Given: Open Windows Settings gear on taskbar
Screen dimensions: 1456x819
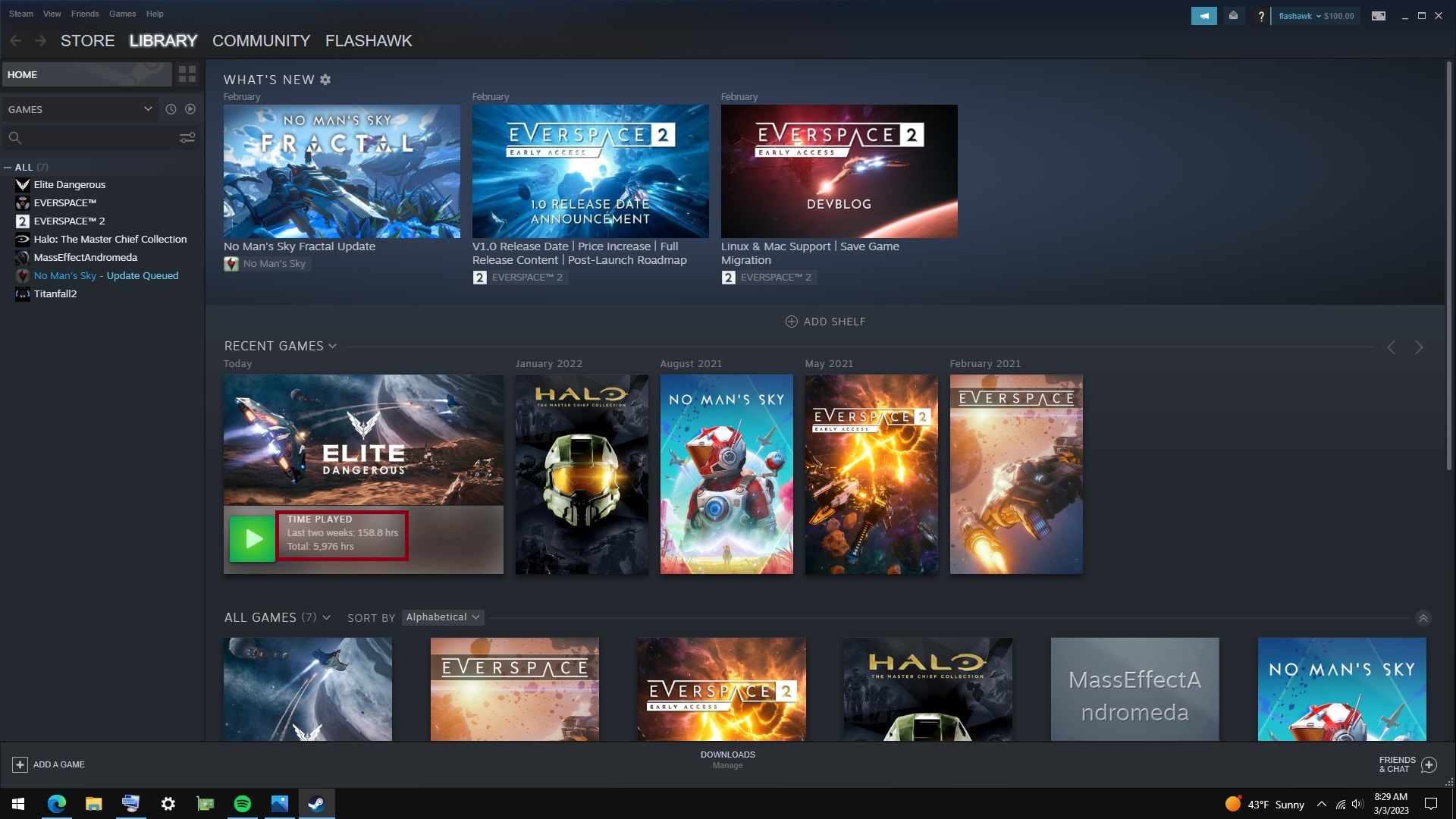Looking at the screenshot, I should pos(168,804).
